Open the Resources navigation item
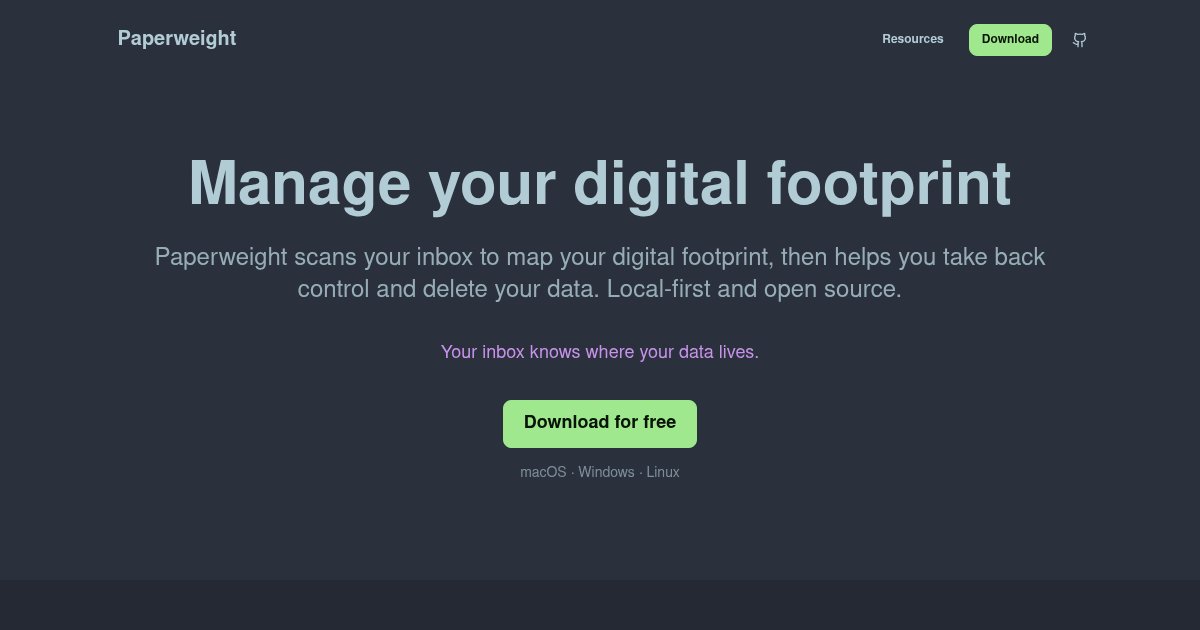Image resolution: width=1200 pixels, height=630 pixels. click(x=912, y=39)
